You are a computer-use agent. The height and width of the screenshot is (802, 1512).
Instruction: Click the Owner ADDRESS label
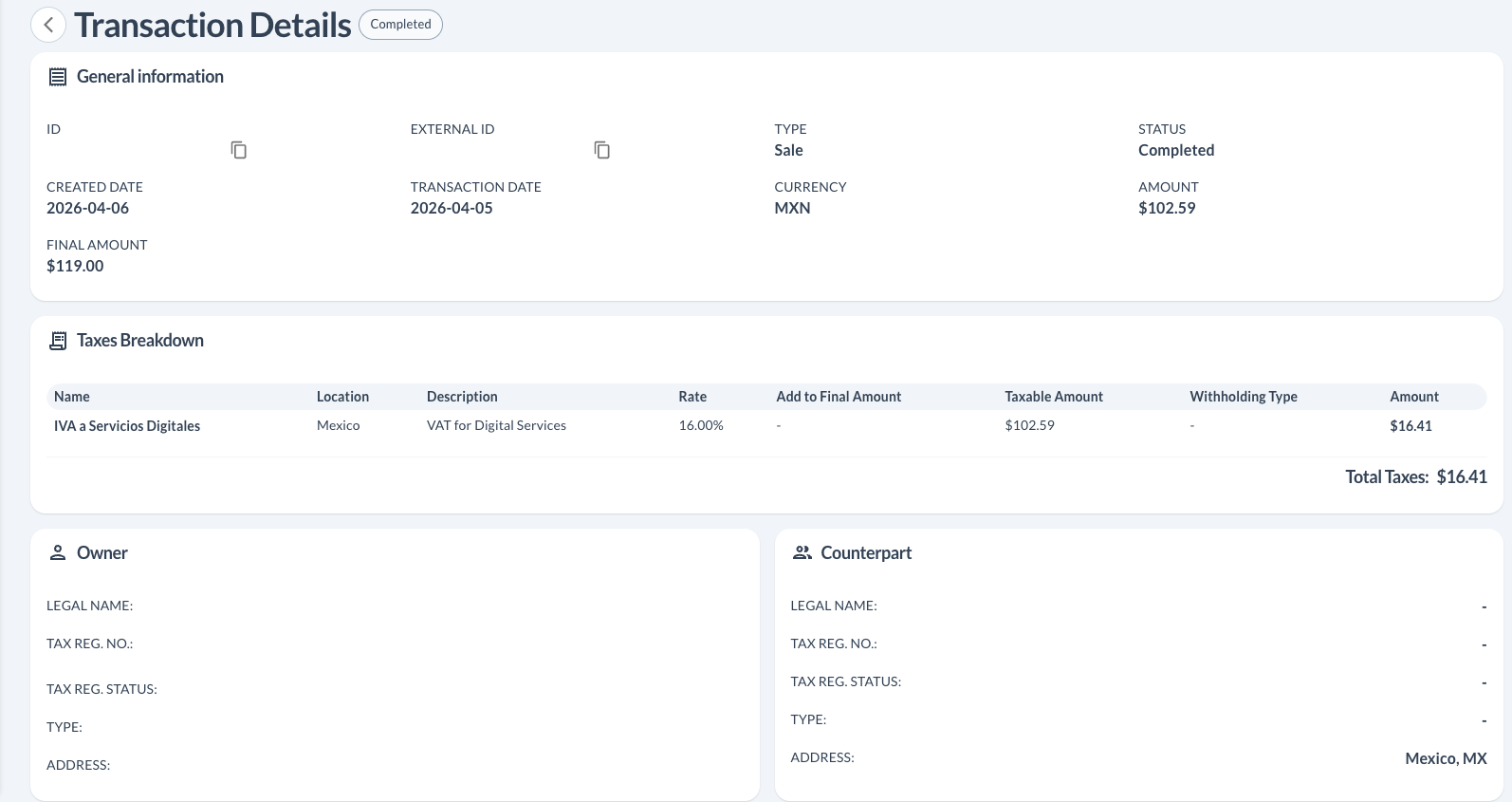78,765
